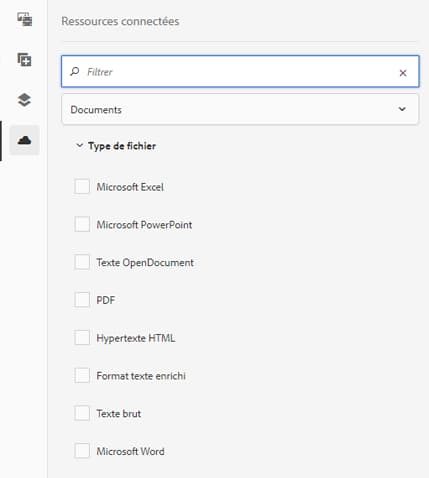Tick the PDF file type checkbox
Viewport: 429px width, 478px height.
point(82,300)
